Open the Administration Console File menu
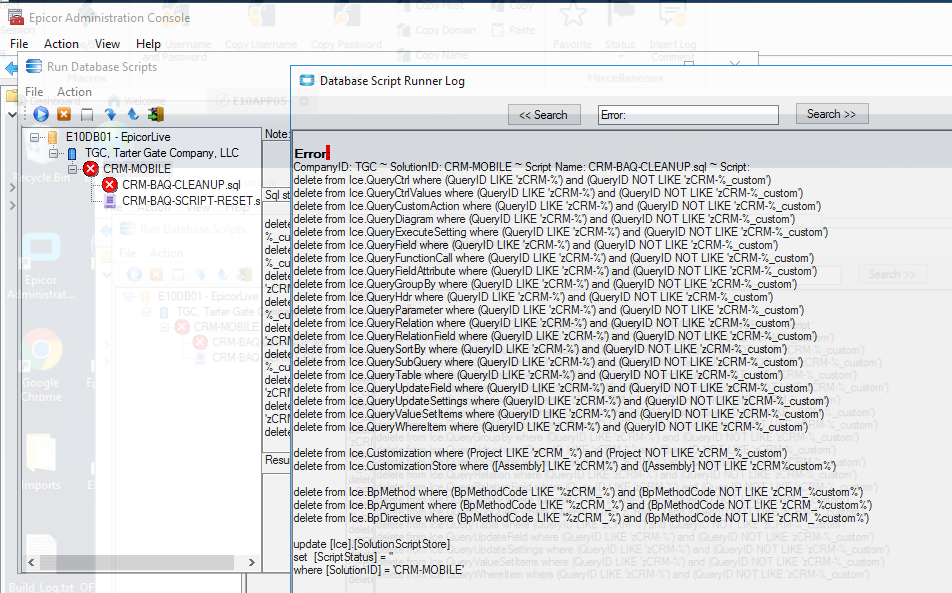Screen dimensions: 952x593 tap(19, 44)
